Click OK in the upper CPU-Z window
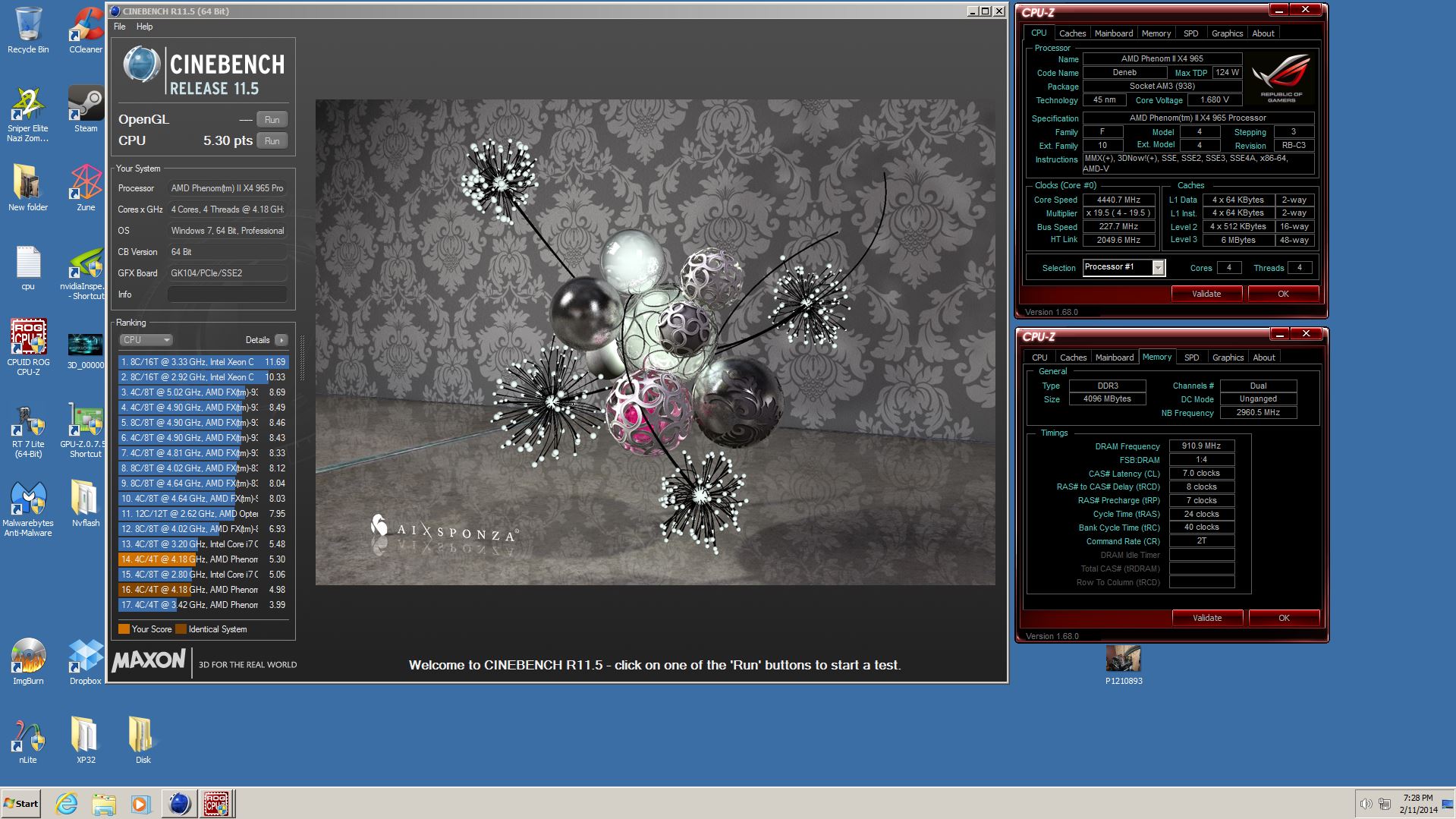The width and height of the screenshot is (1456, 819). point(1283,294)
